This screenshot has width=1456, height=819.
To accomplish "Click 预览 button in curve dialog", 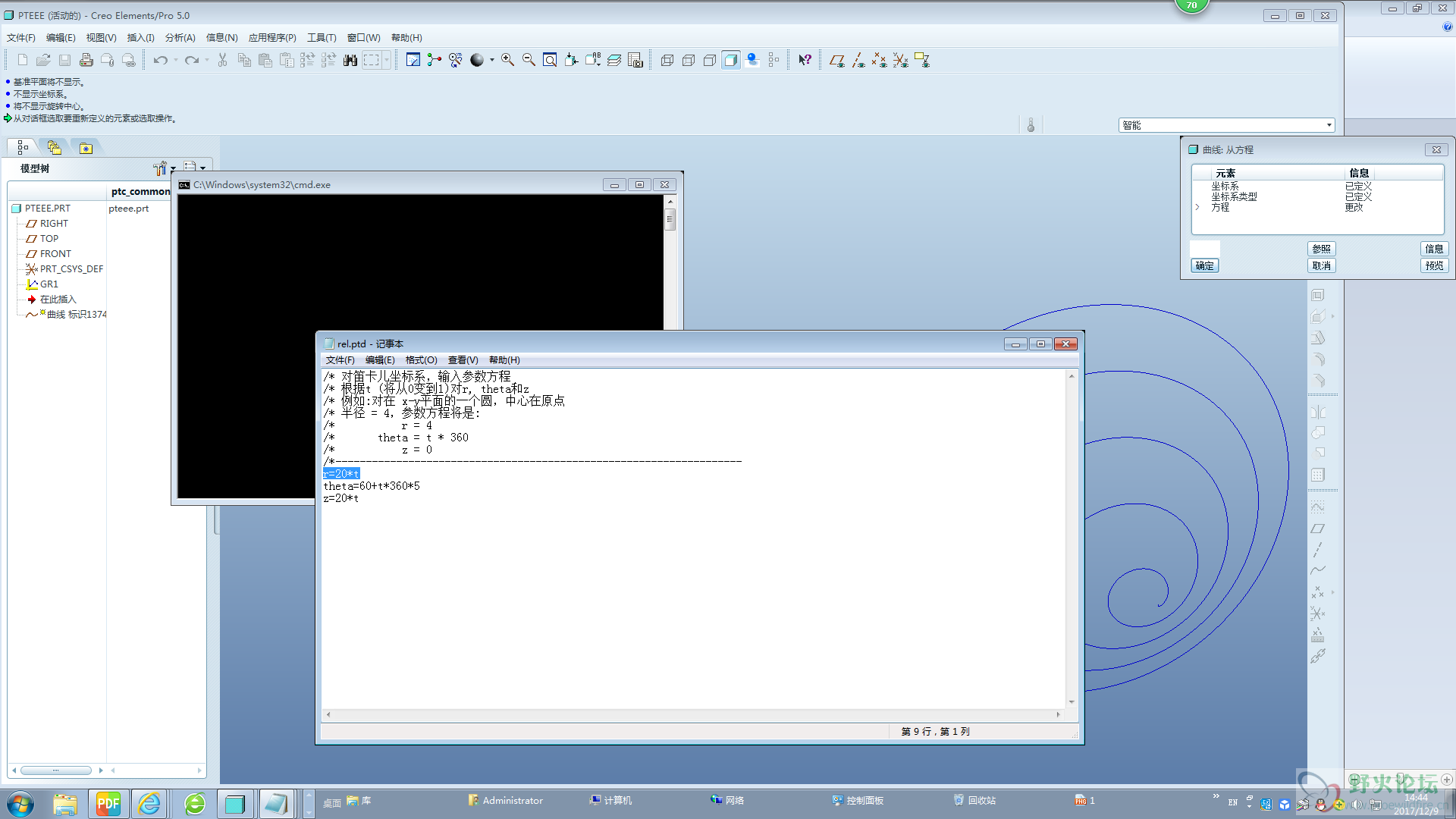I will [1435, 265].
